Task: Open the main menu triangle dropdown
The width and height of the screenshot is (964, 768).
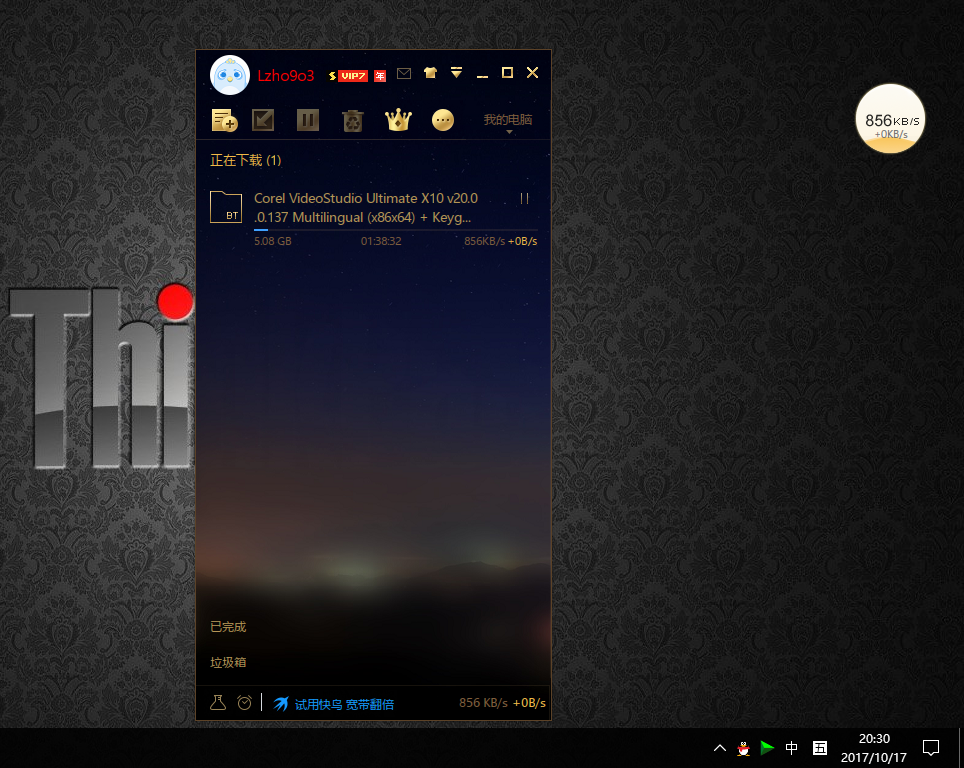Action: click(456, 73)
